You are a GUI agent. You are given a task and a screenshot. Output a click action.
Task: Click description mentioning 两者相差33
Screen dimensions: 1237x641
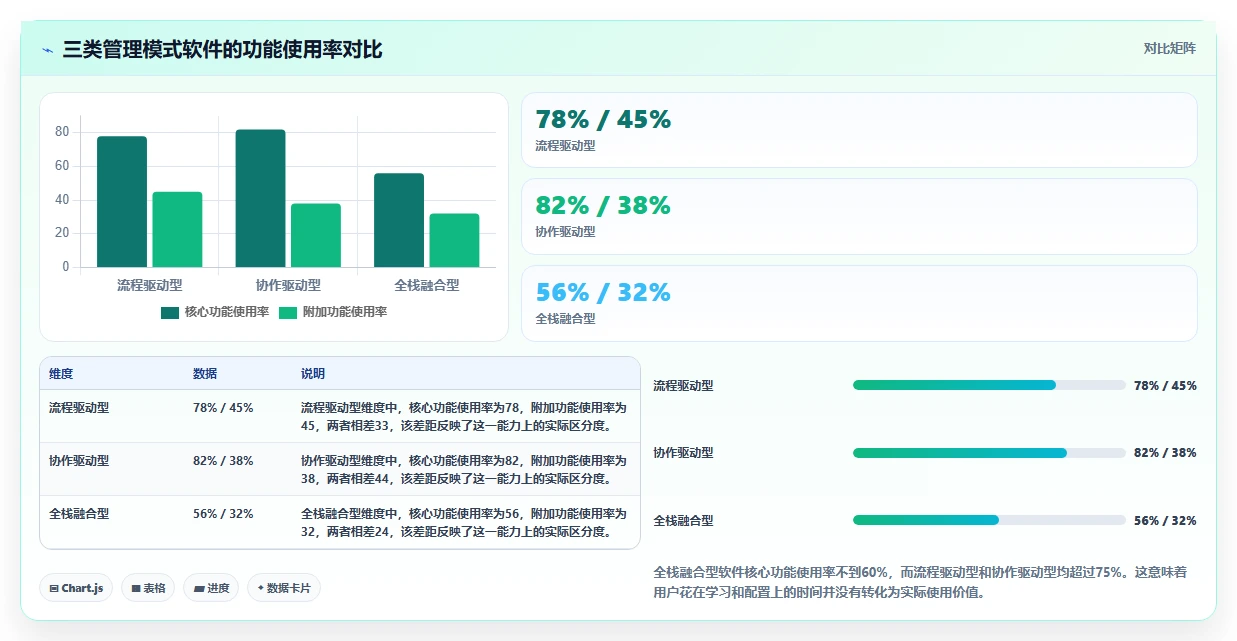tap(464, 416)
